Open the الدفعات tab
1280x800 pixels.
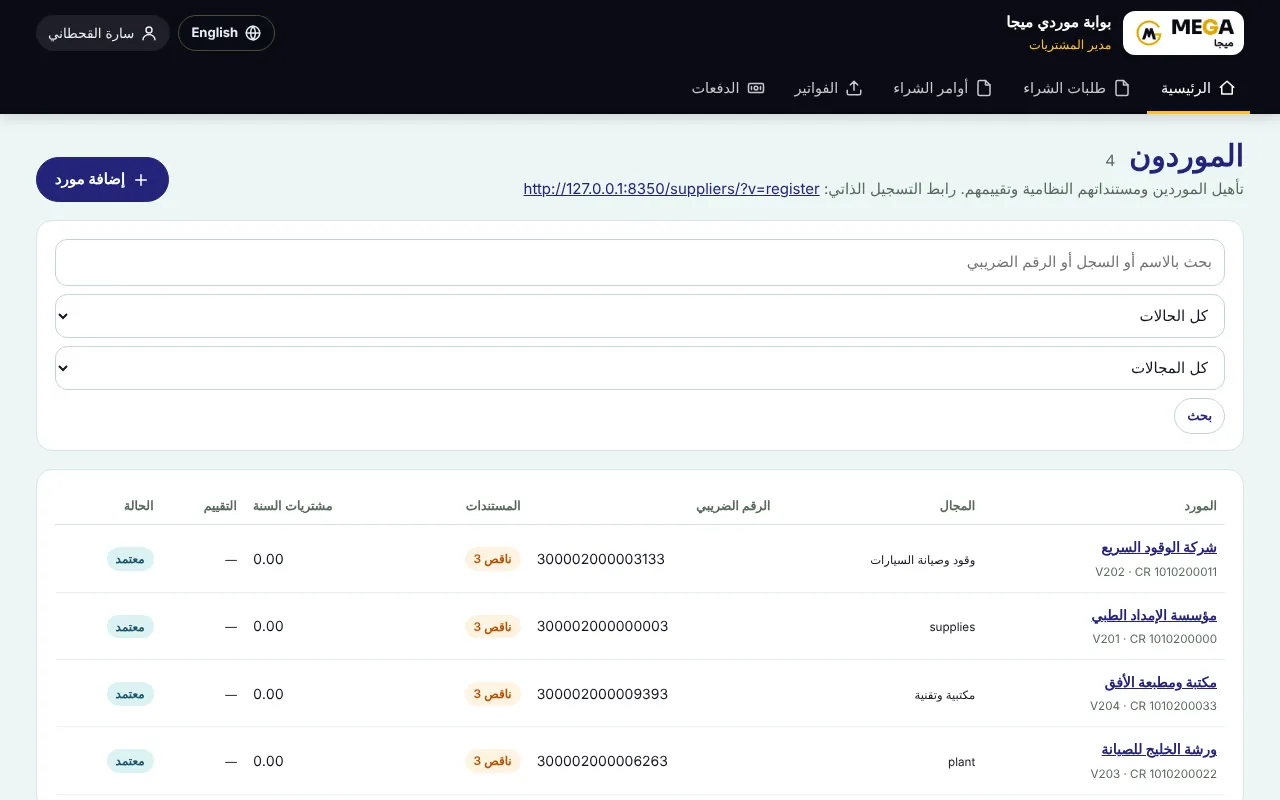tap(728, 88)
